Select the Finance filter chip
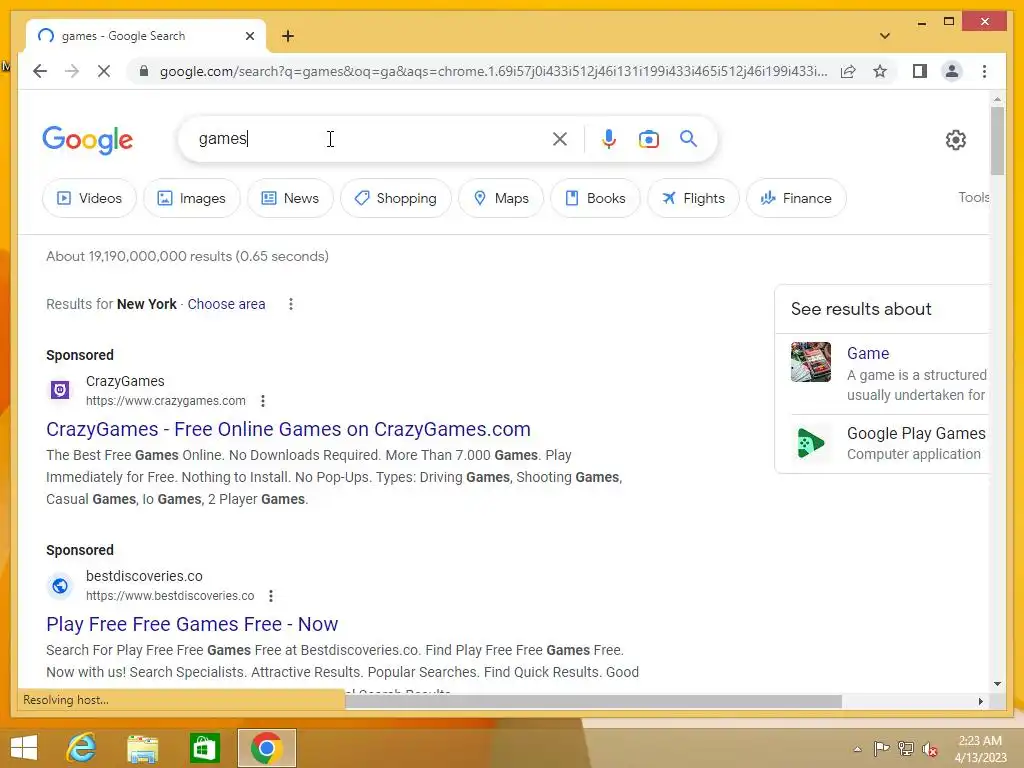This screenshot has height=768, width=1024. point(797,198)
